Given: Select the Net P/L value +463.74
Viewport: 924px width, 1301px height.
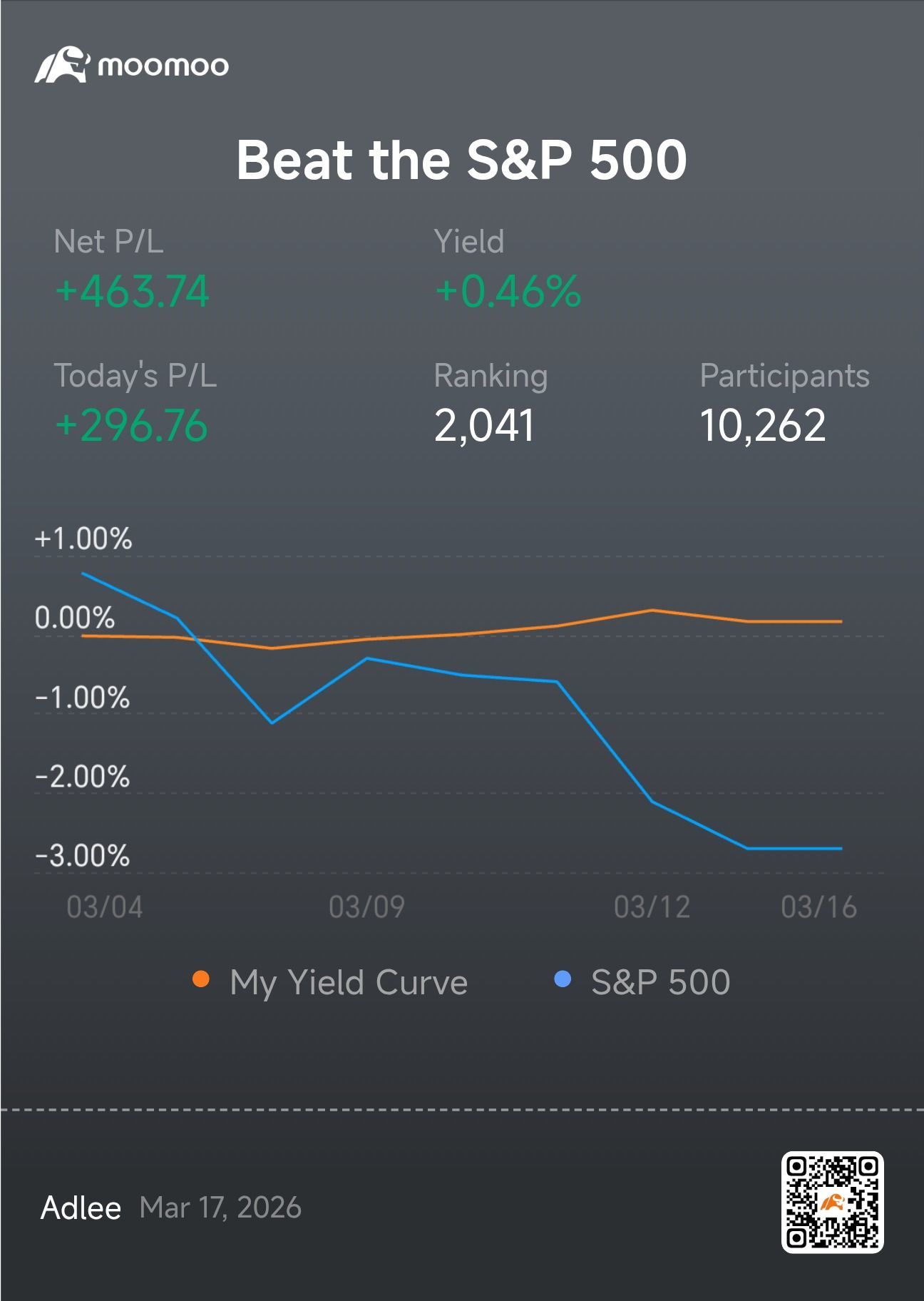Looking at the screenshot, I should pyautogui.click(x=132, y=292).
